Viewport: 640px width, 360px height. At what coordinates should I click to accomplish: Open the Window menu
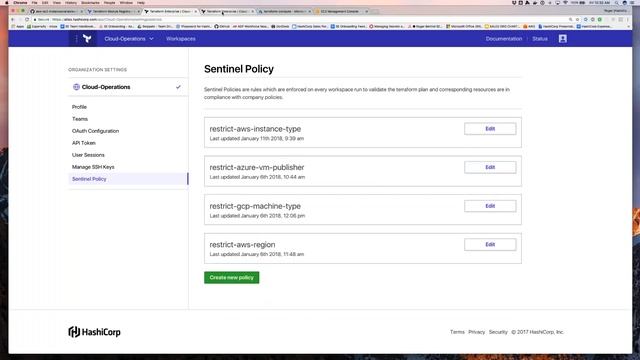[x=126, y=2]
